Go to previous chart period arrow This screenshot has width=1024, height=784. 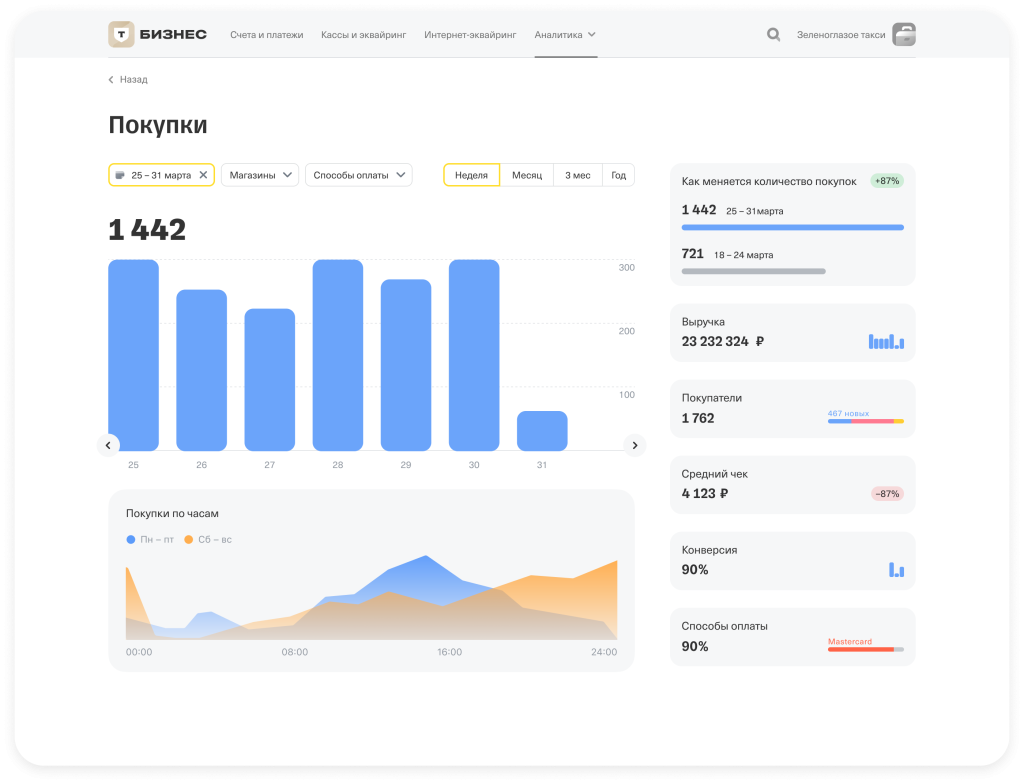point(108,445)
